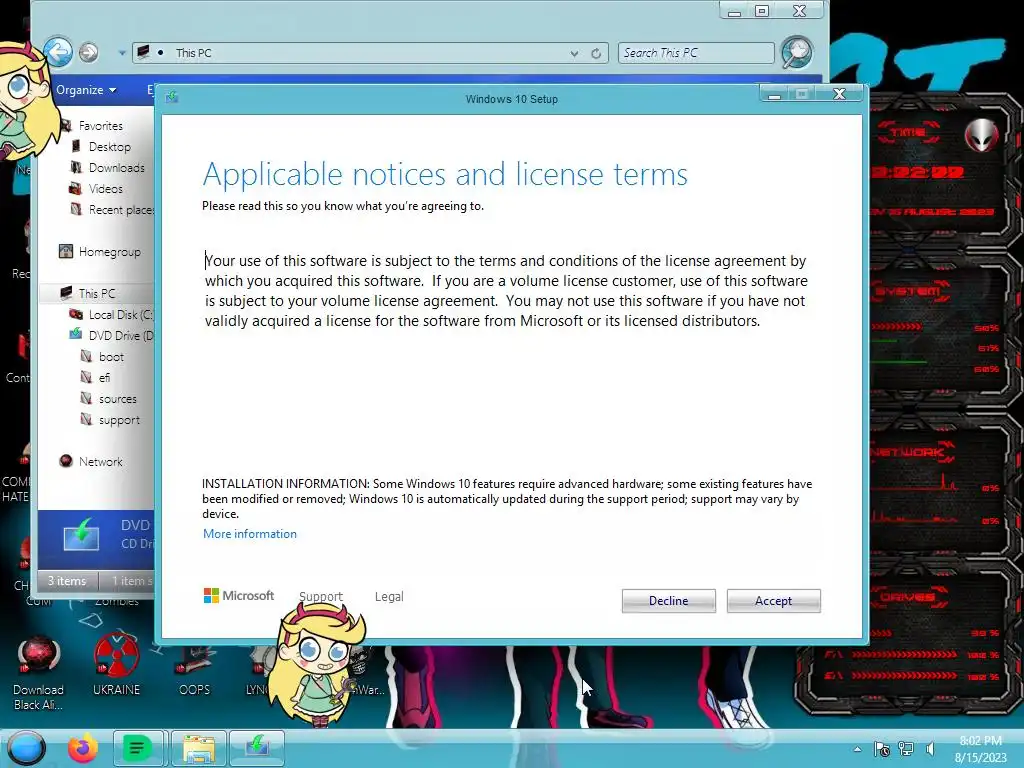Show hidden system tray icons

(x=857, y=749)
